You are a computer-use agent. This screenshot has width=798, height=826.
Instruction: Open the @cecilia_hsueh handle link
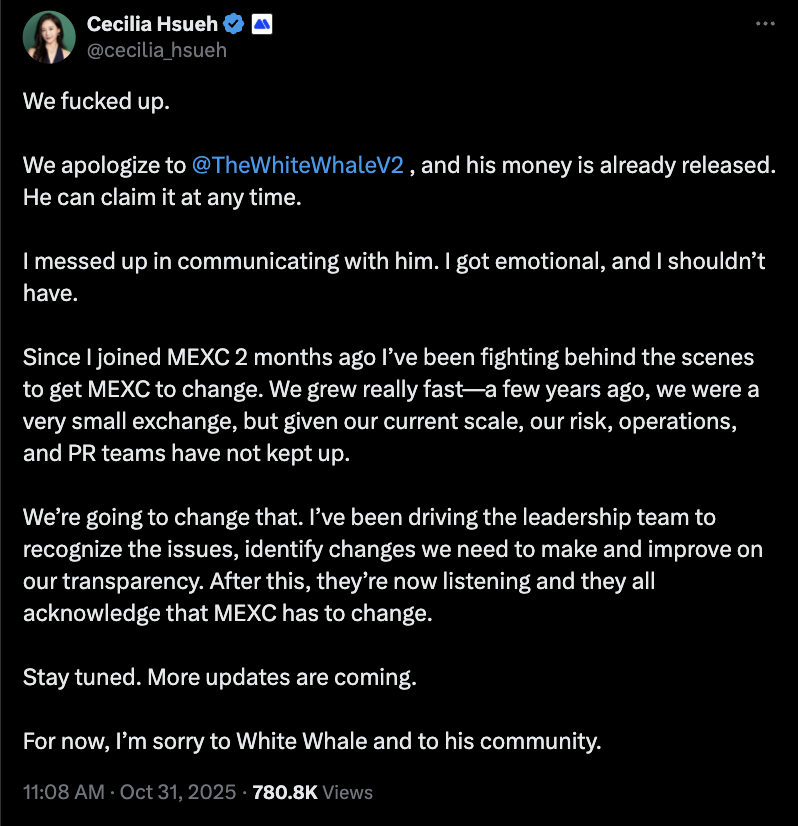point(157,49)
